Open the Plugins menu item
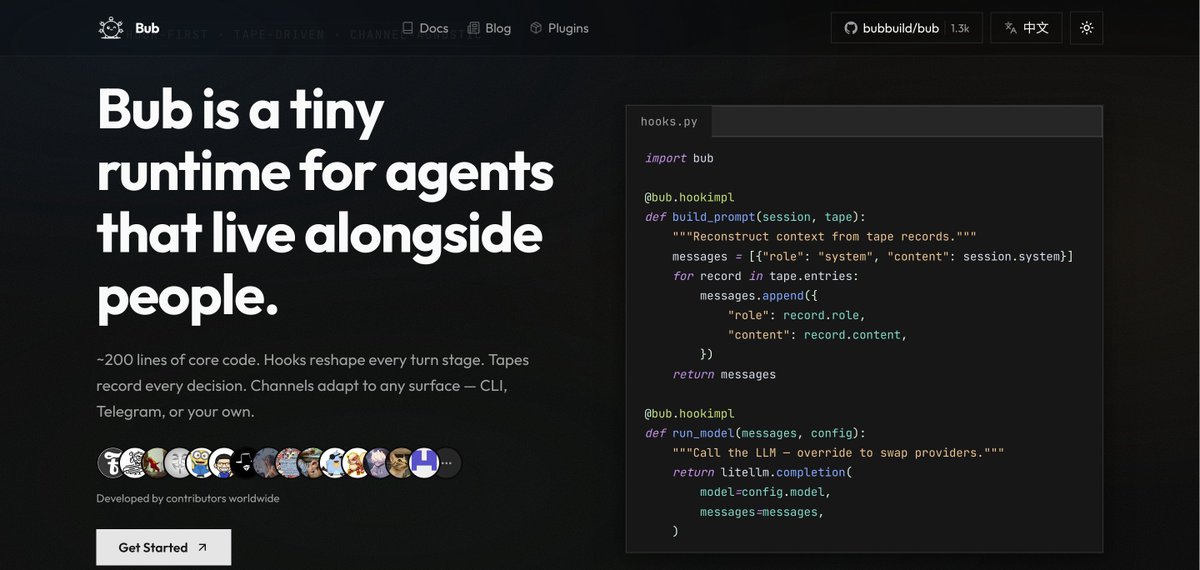The width and height of the screenshot is (1200, 570). click(x=559, y=28)
